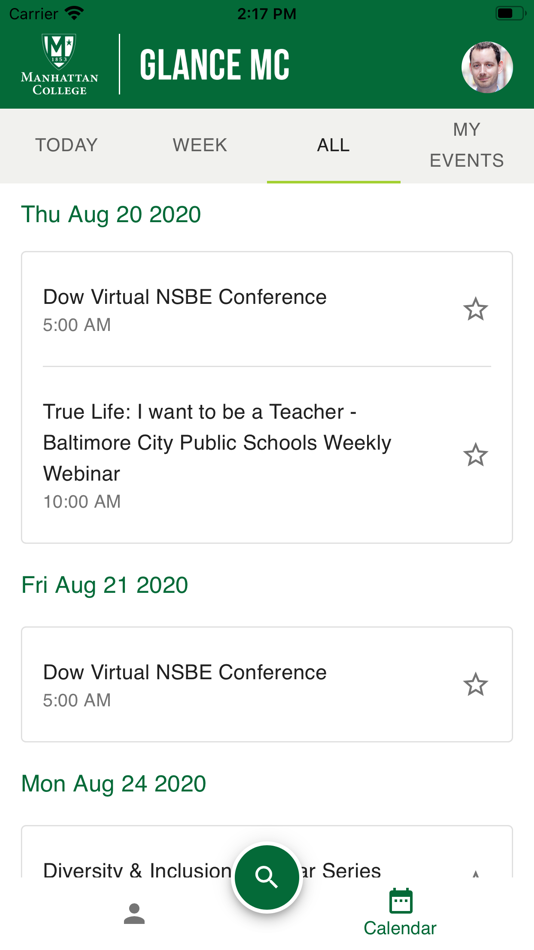
Task: Switch to the WEEK tab
Action: [200, 145]
